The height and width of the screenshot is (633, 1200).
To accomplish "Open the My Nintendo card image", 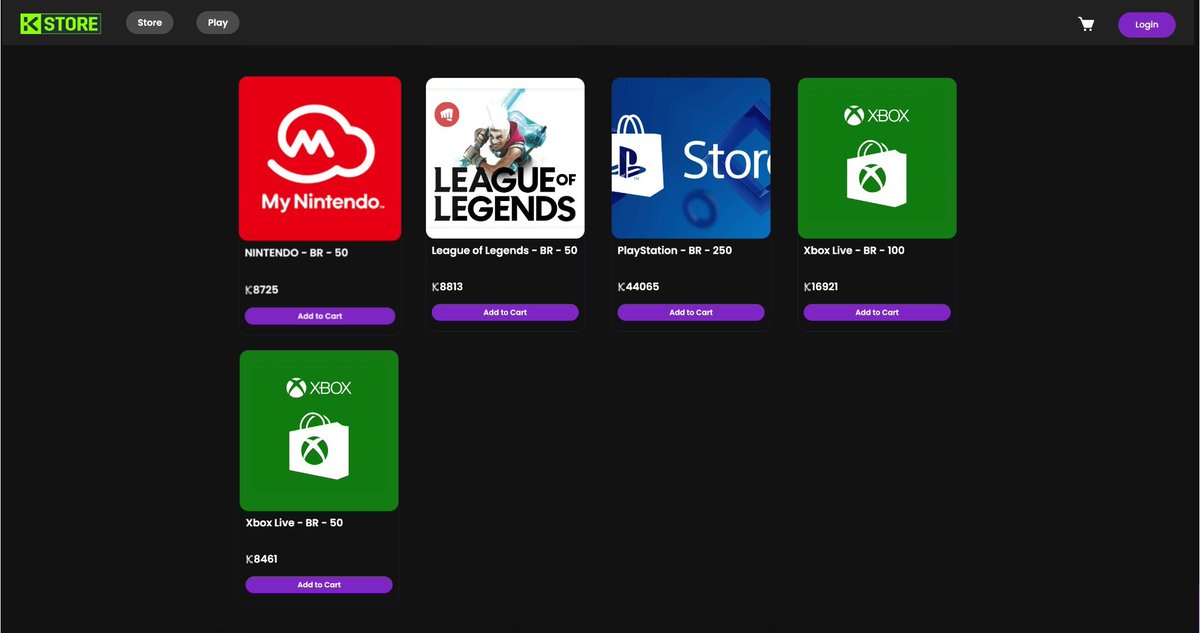I will (320, 158).
